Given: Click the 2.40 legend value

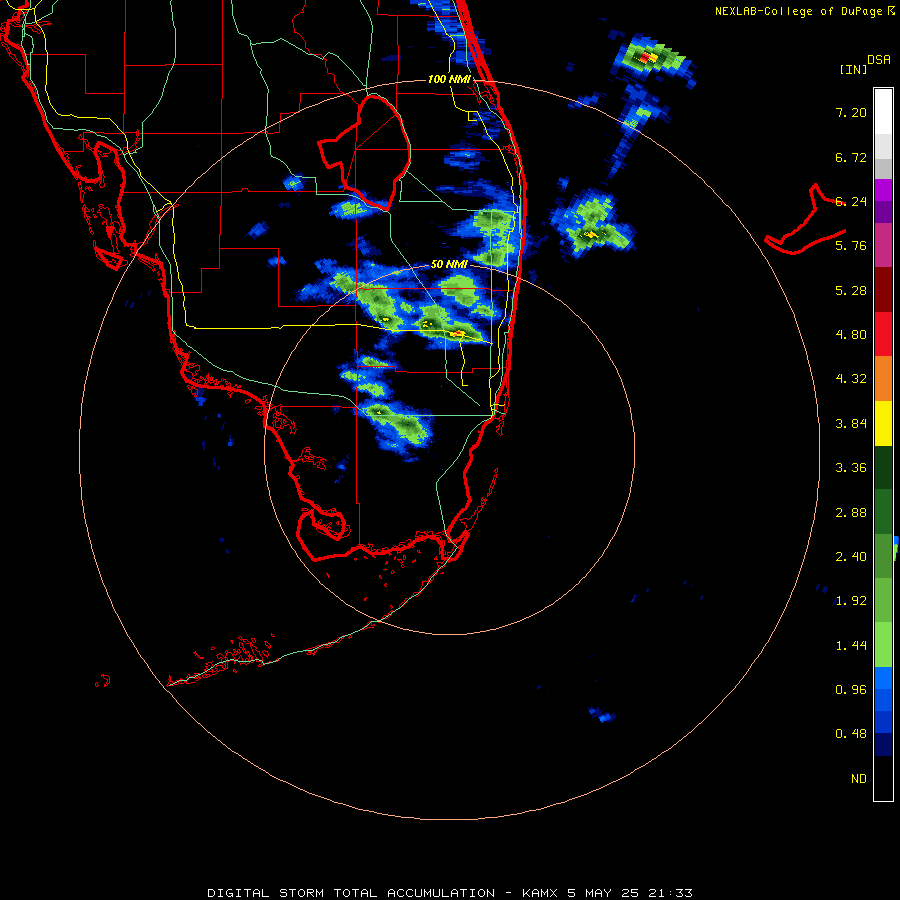Looking at the screenshot, I should (851, 557).
